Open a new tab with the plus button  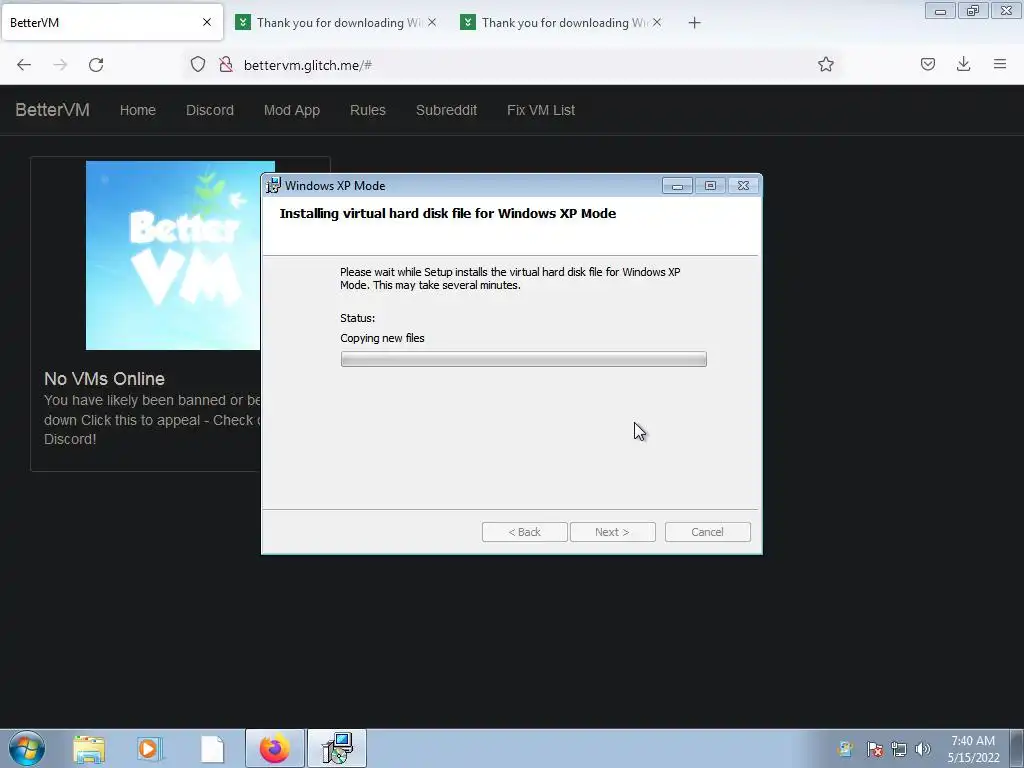tap(694, 23)
